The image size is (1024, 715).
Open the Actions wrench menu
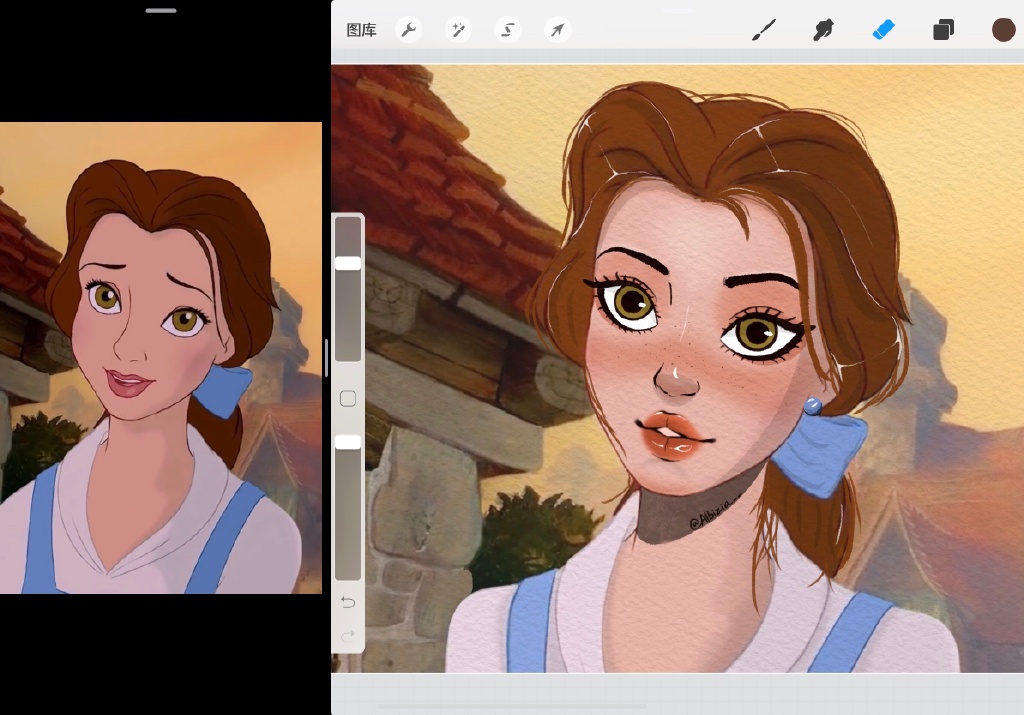point(408,30)
